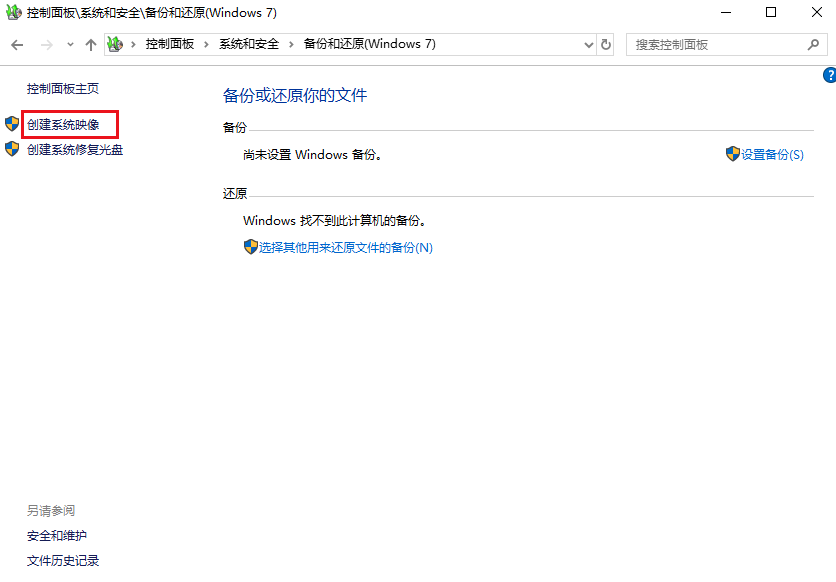The image size is (836, 582).
Task: Click the shield icon beside 设置备份(S)
Action: click(732, 154)
